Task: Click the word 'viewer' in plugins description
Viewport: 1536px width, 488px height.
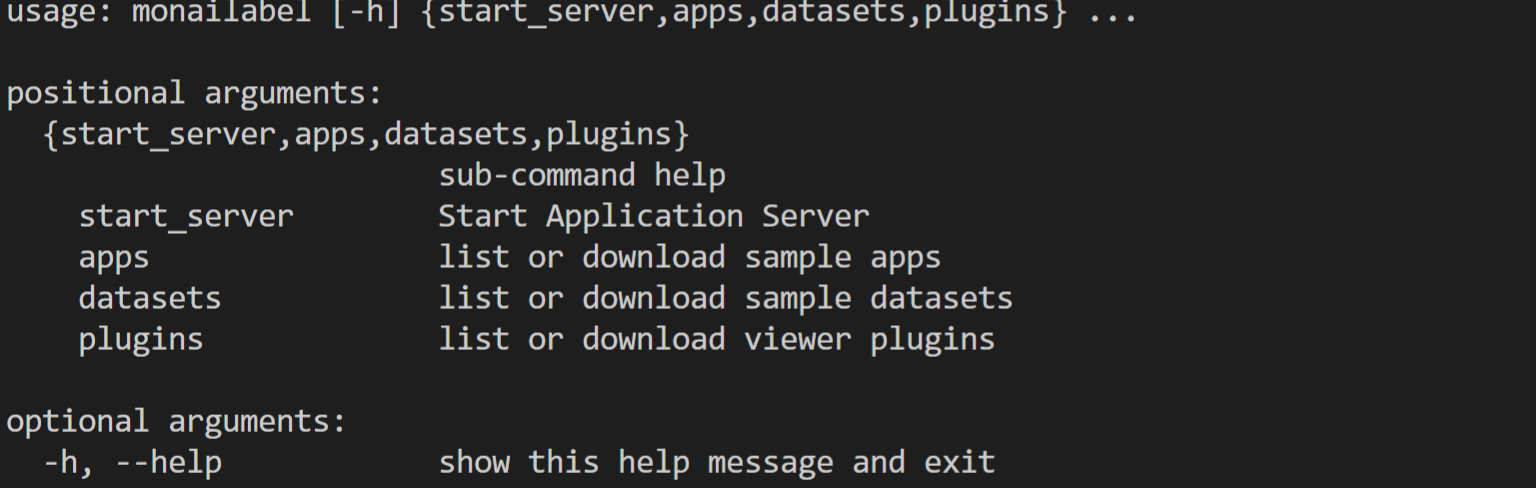Action: tap(798, 339)
